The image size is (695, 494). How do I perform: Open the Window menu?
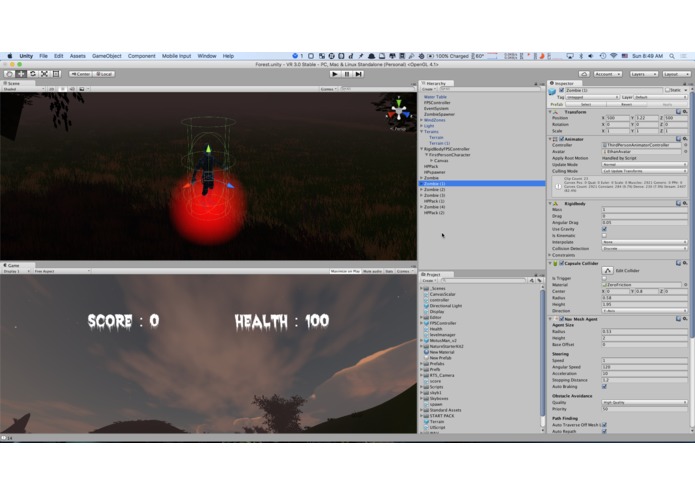(207, 56)
